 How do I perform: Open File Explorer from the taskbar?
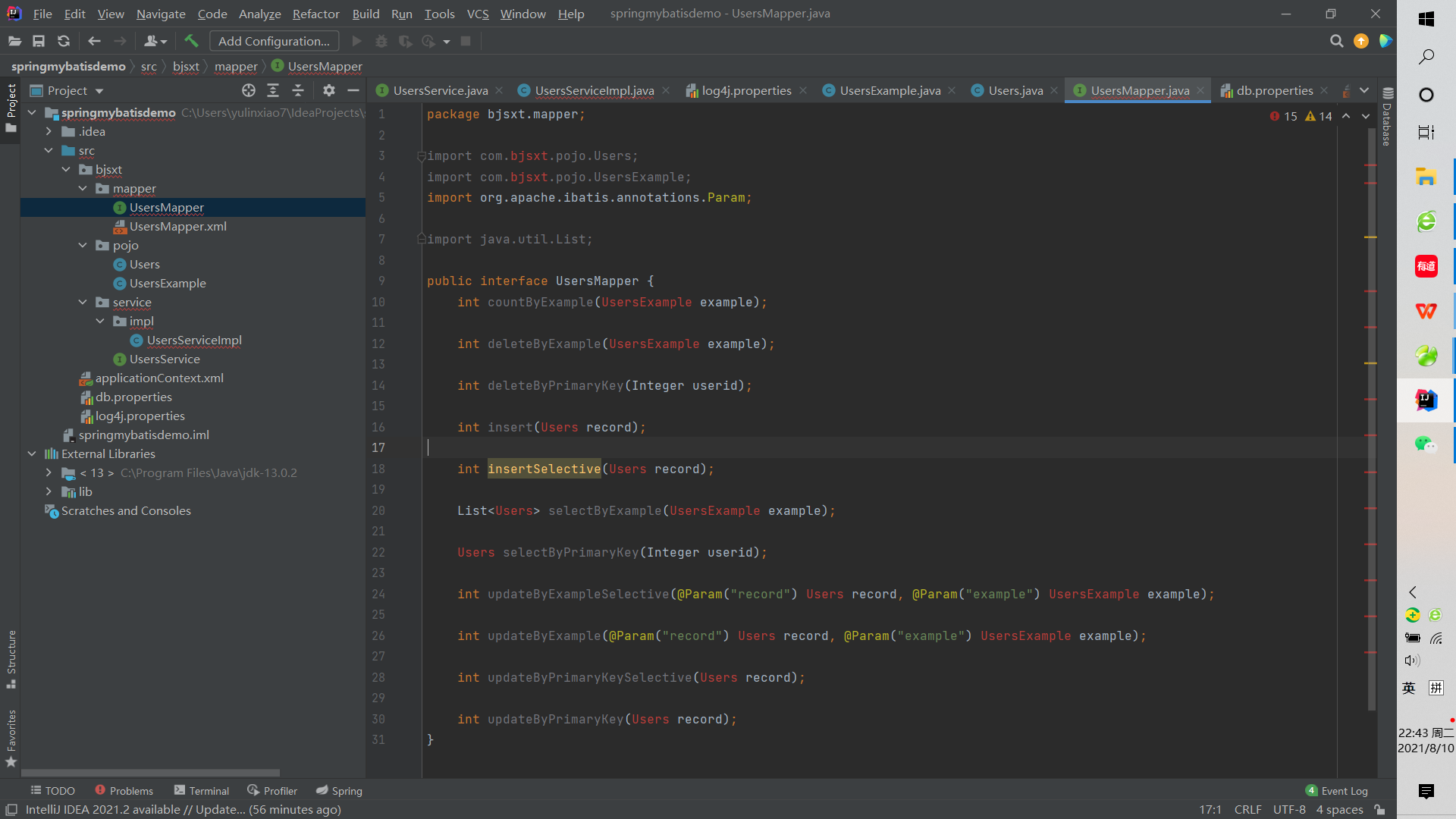coord(1426,177)
